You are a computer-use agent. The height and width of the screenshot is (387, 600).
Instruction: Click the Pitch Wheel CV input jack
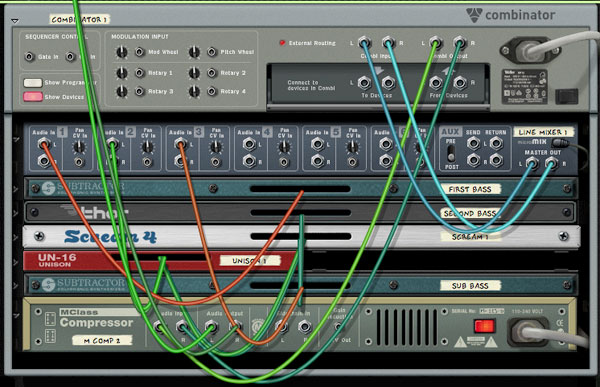(x=212, y=52)
